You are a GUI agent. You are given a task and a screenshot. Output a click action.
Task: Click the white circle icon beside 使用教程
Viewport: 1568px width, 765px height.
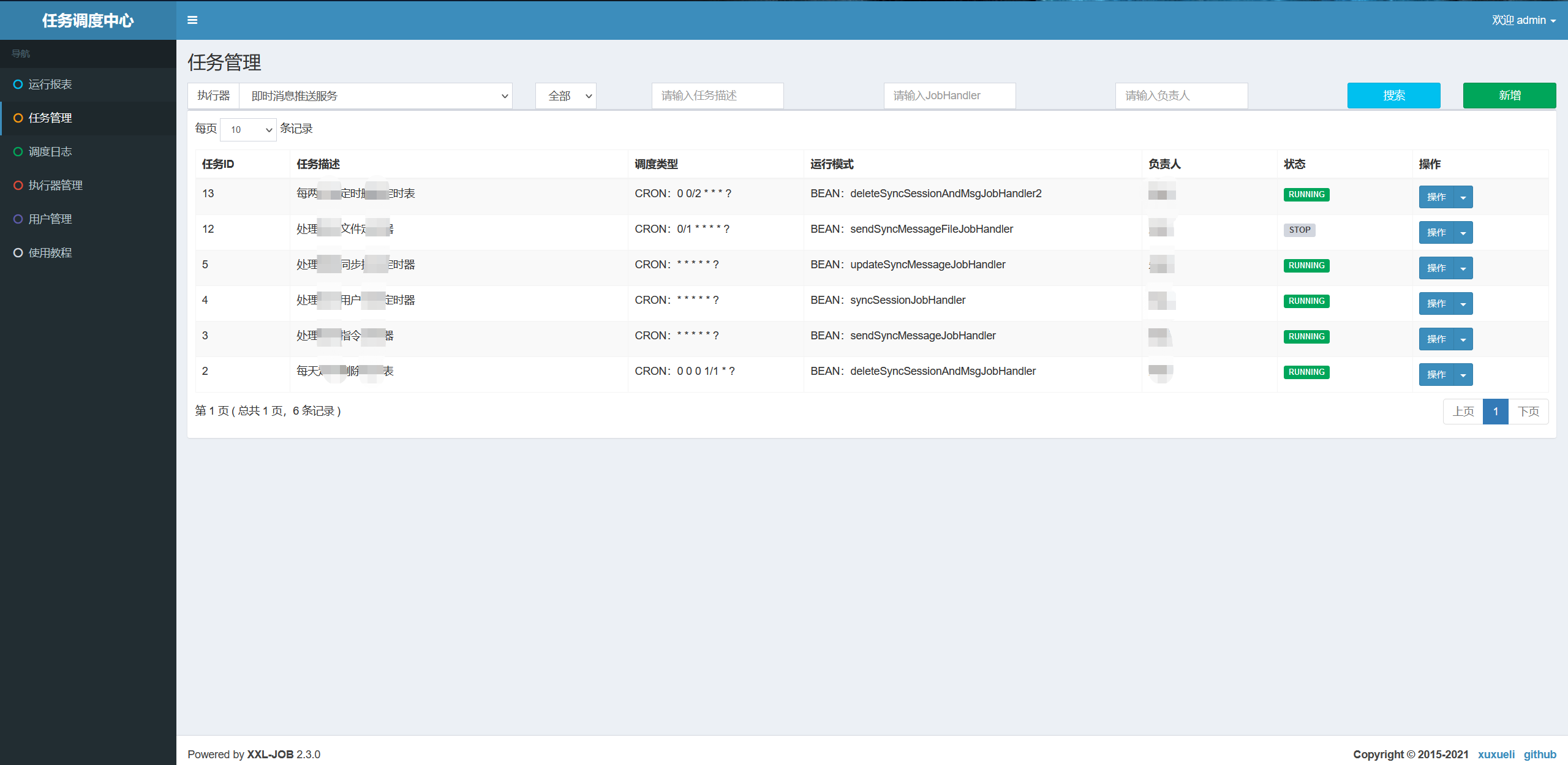point(18,253)
